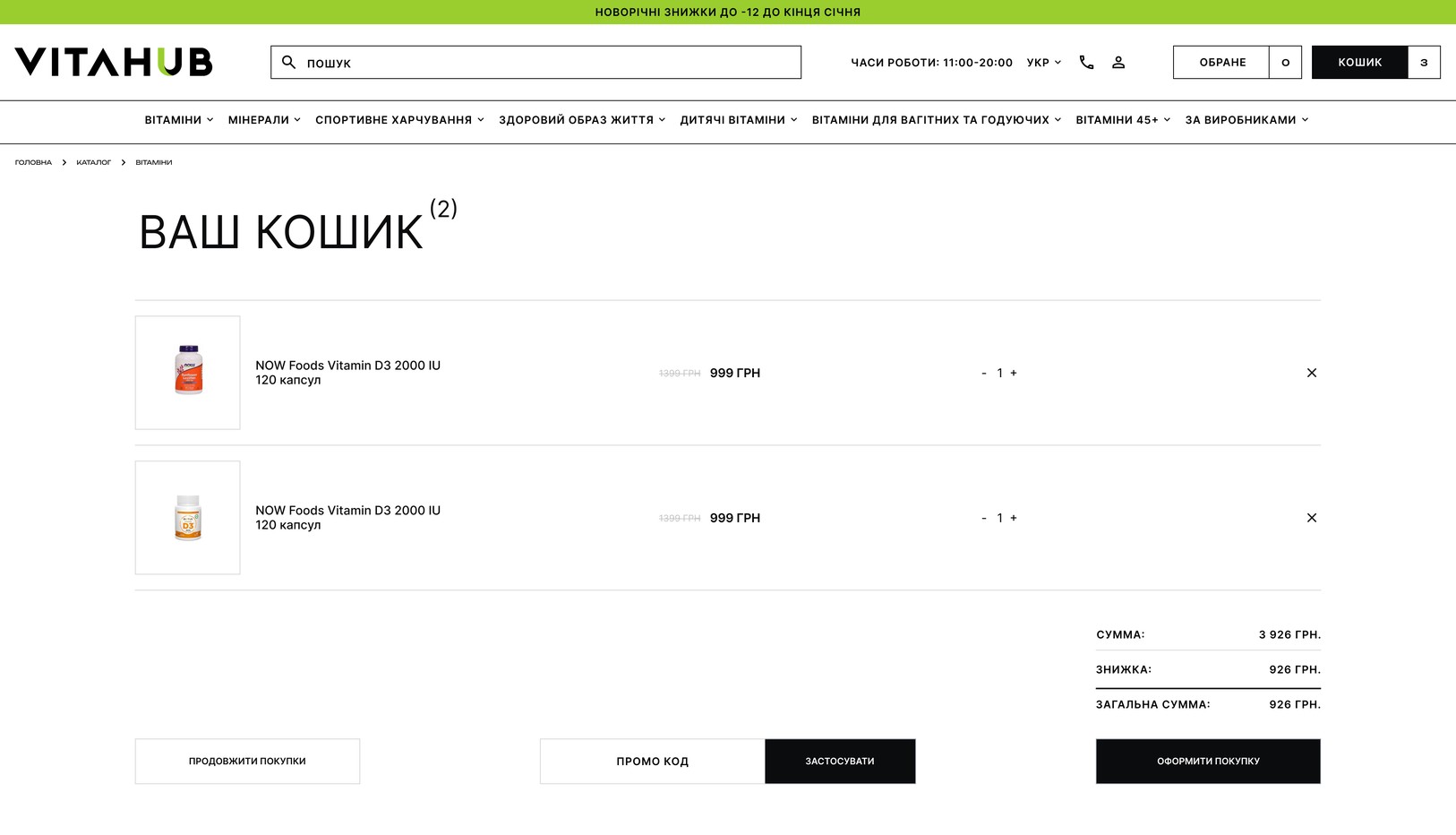Click the green НОВОРІЧНІ ЗНИЖКИ promo banner

pyautogui.click(x=728, y=12)
